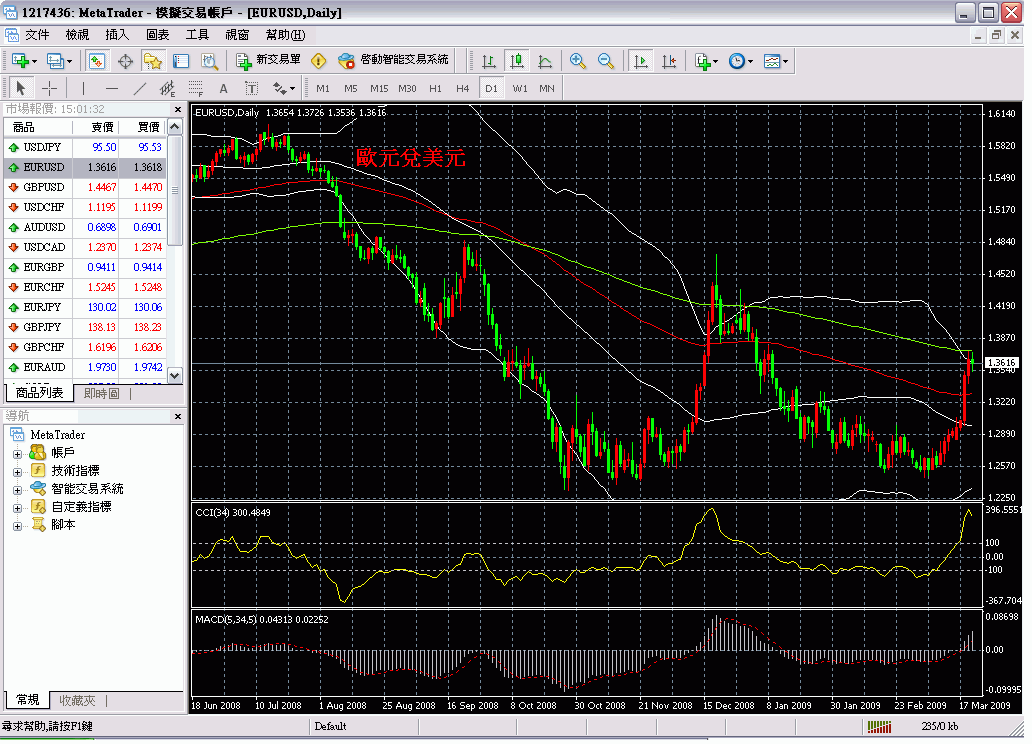The height and width of the screenshot is (744, 1032).
Task: Toggle the Data Window crosshair-target icon
Action: tap(125, 61)
